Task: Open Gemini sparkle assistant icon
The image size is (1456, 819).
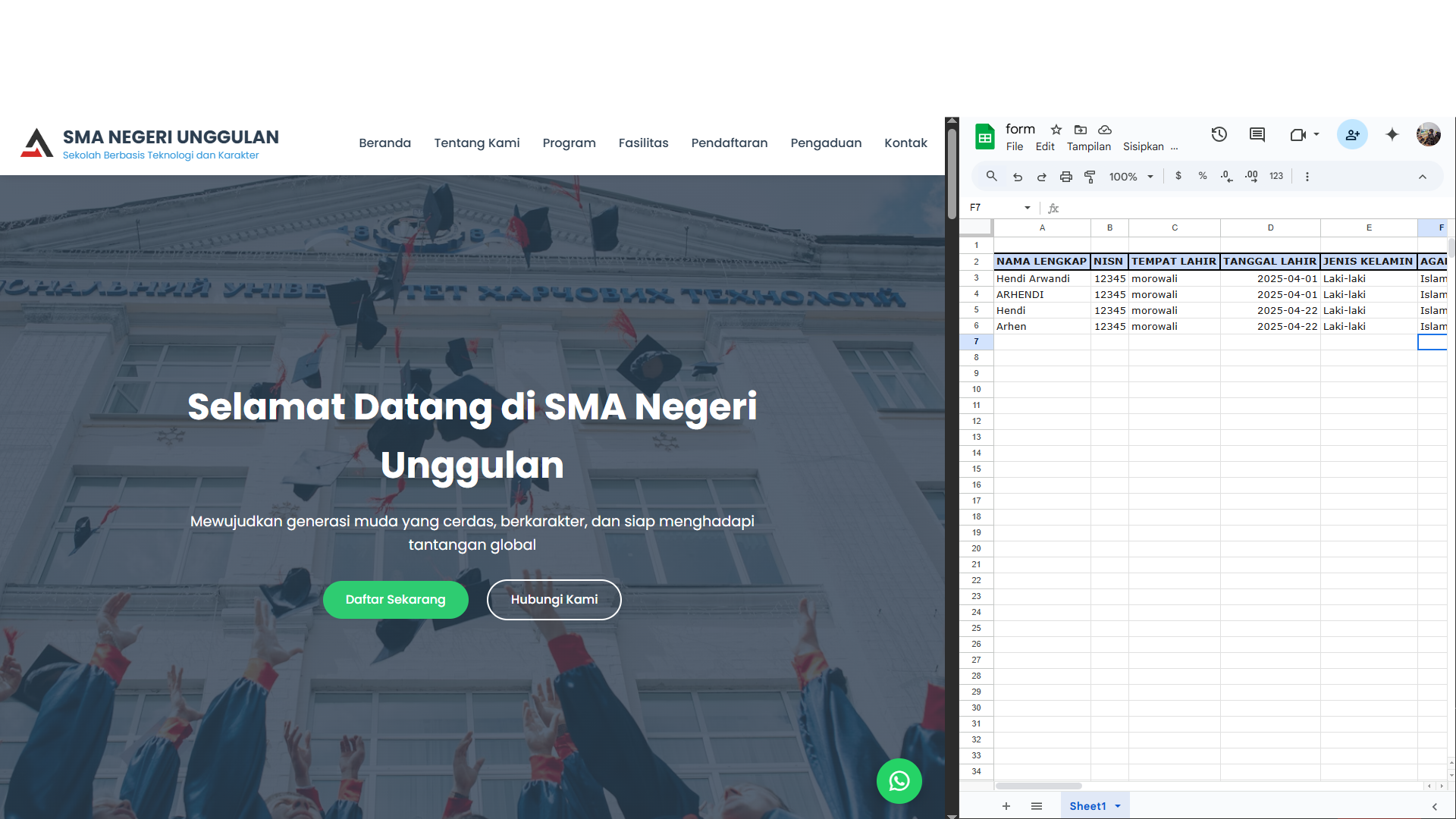Action: (1392, 135)
